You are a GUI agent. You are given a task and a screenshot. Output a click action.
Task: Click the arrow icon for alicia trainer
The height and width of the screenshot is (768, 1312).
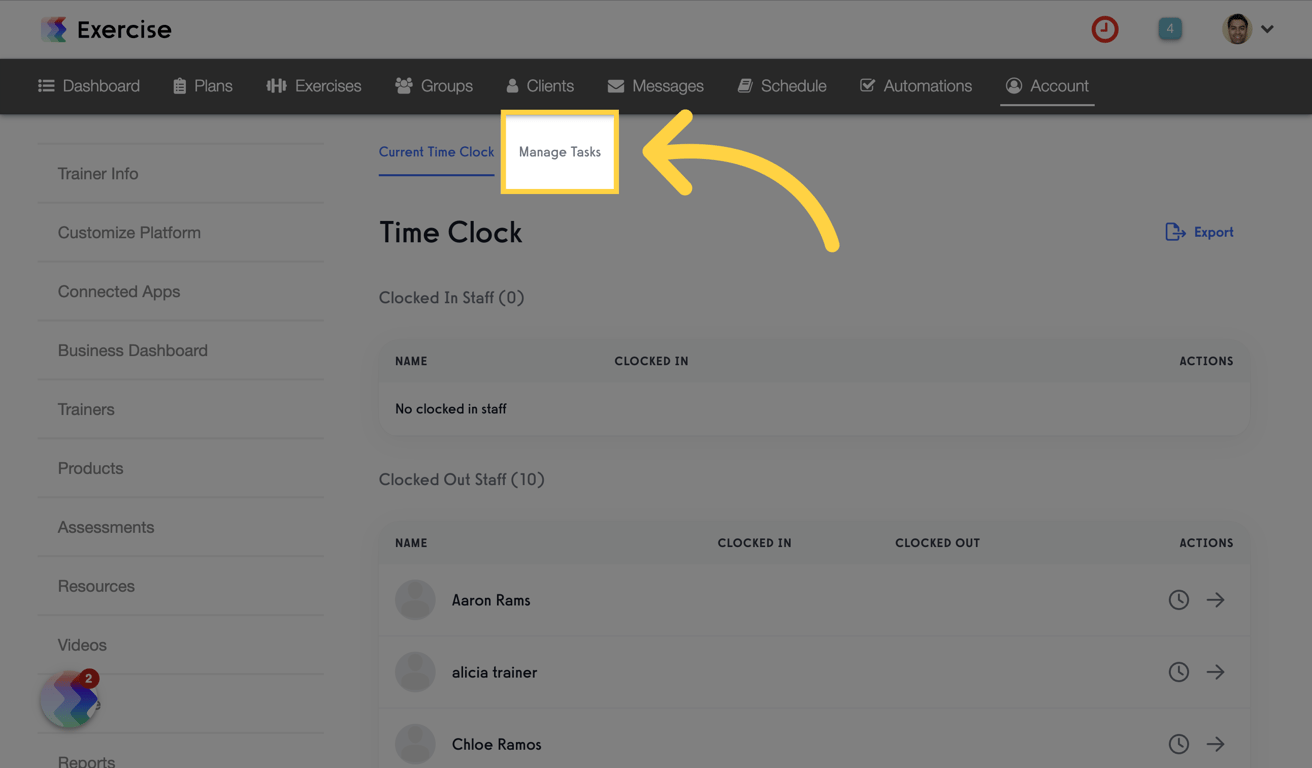tap(1215, 672)
